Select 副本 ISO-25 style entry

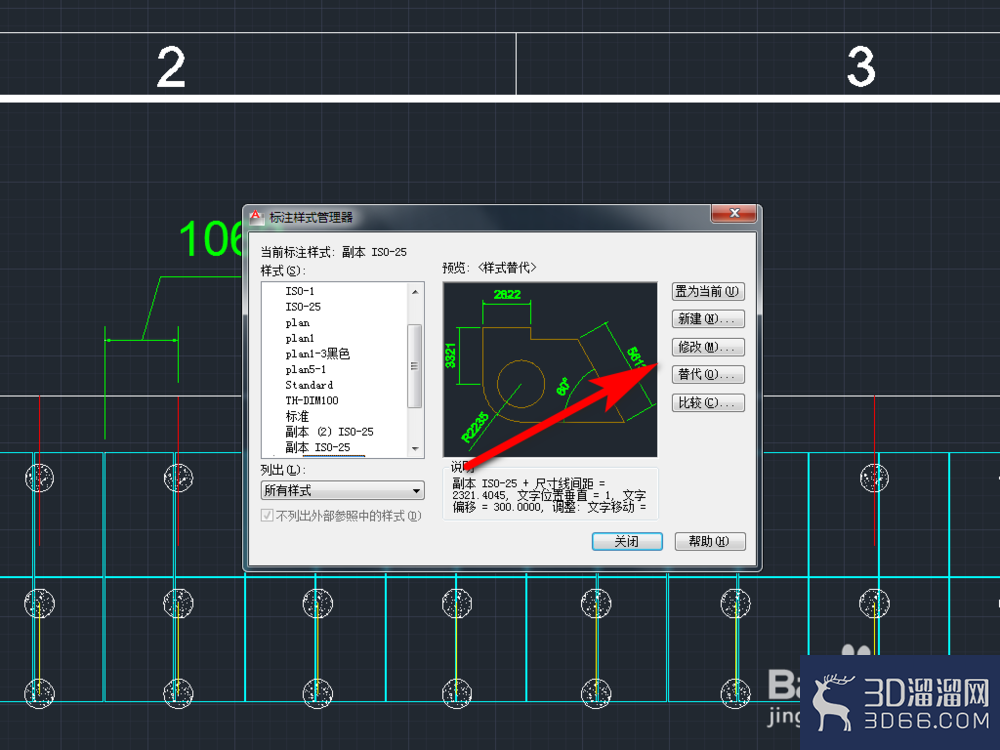click(x=318, y=448)
